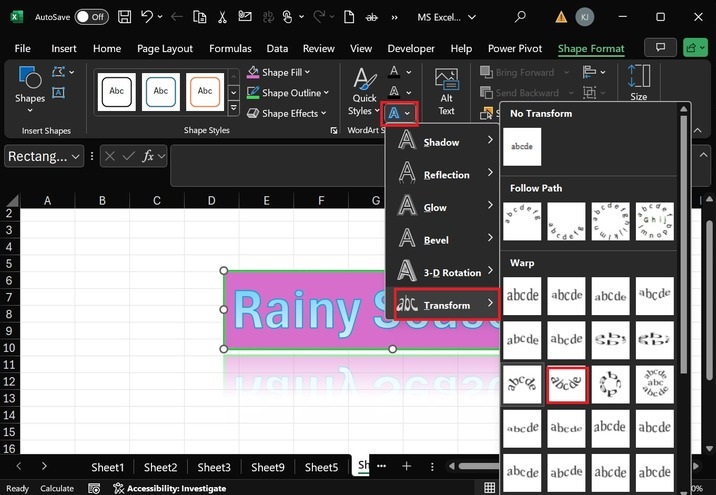Click the Undo icon
The width and height of the screenshot is (716, 495).
point(148,17)
